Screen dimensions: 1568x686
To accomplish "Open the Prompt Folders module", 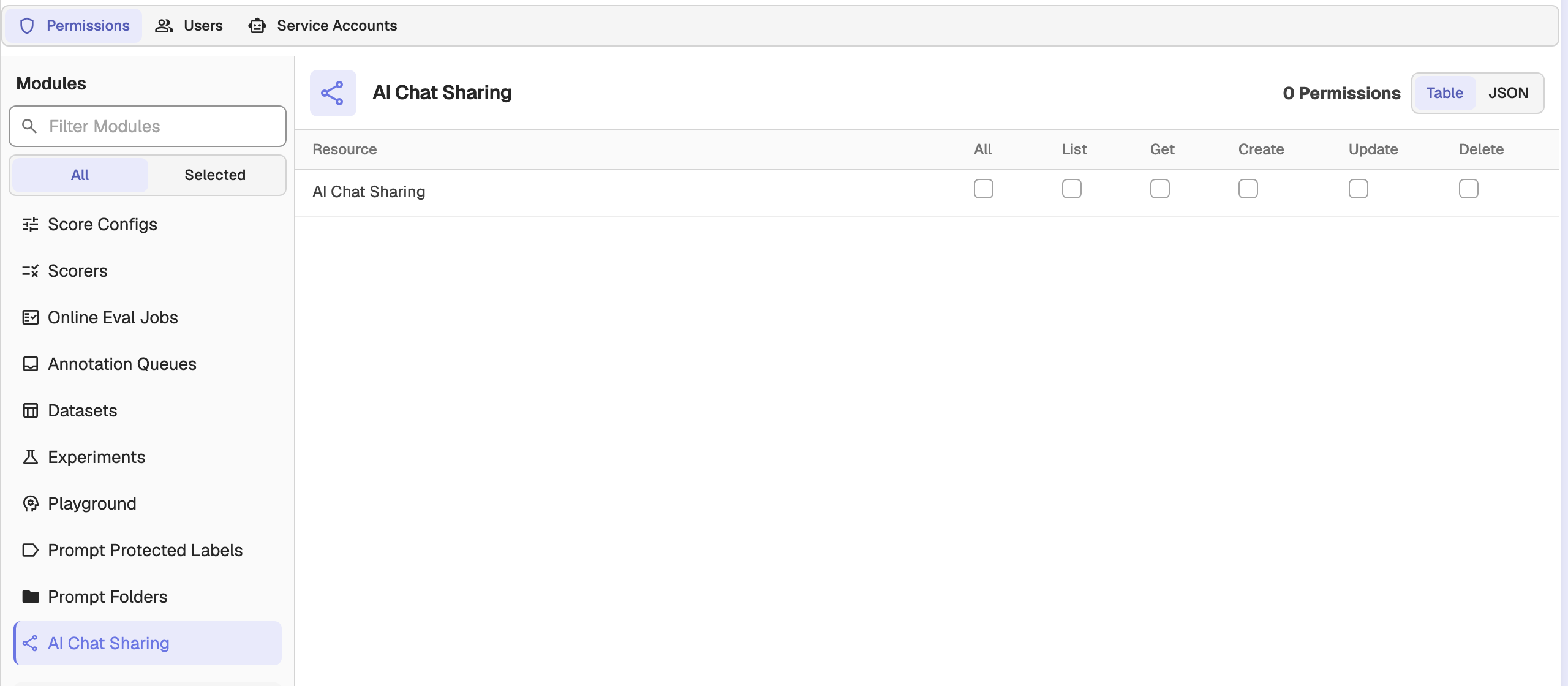I will 148,597.
